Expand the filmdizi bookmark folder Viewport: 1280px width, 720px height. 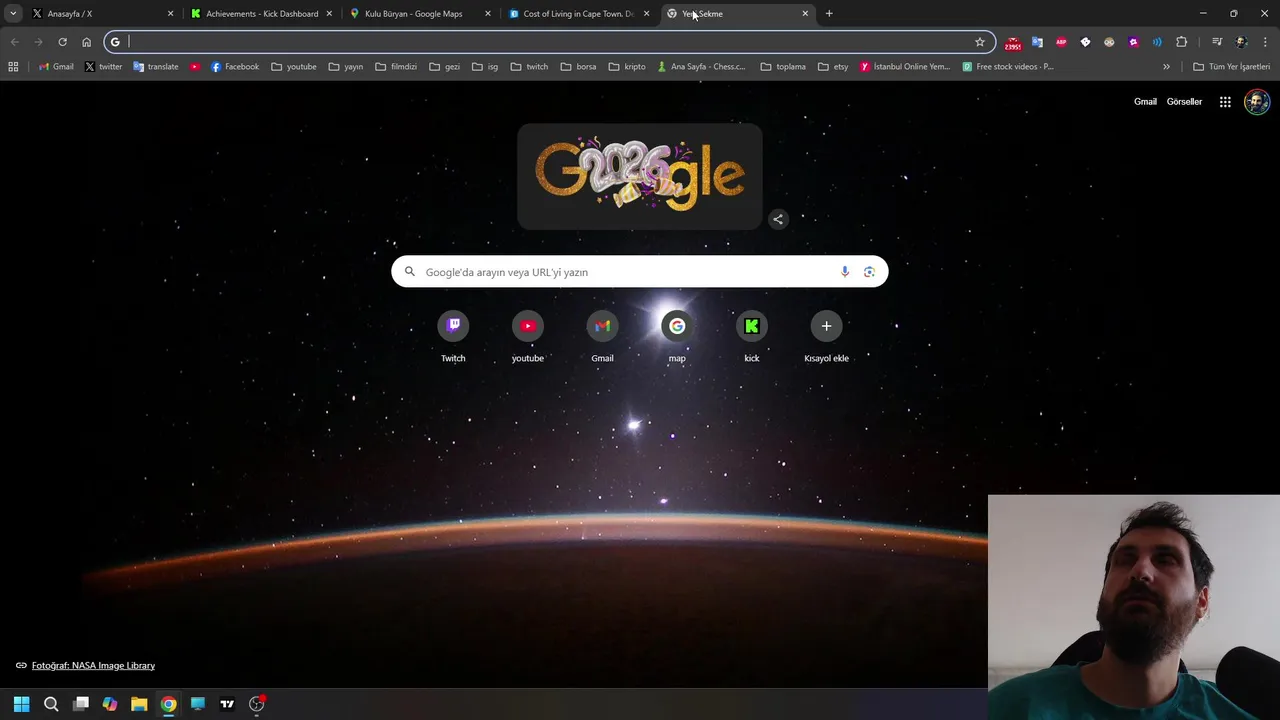[396, 67]
